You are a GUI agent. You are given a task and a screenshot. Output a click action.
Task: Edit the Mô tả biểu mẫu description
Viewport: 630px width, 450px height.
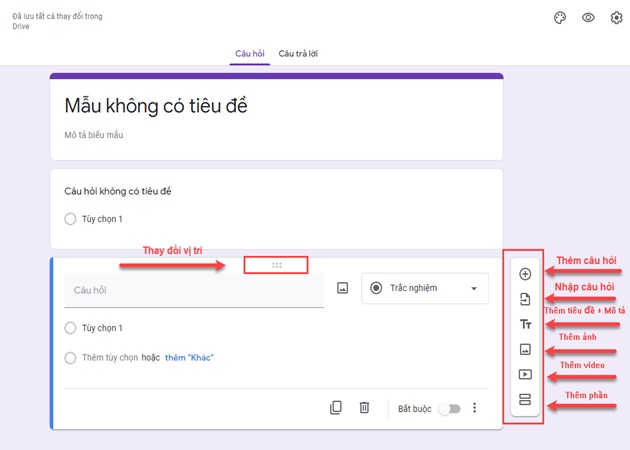coord(94,135)
